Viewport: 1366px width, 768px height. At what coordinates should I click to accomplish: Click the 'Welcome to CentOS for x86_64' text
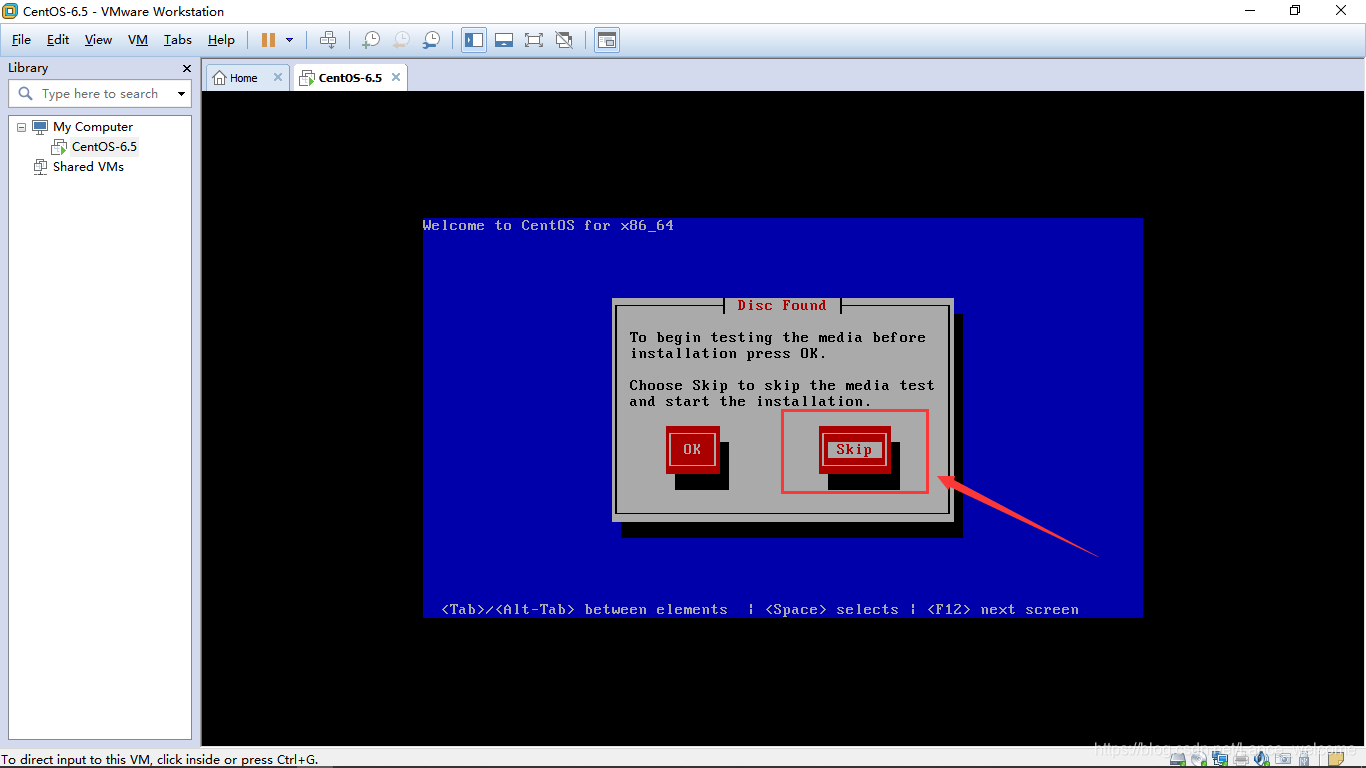click(x=548, y=225)
